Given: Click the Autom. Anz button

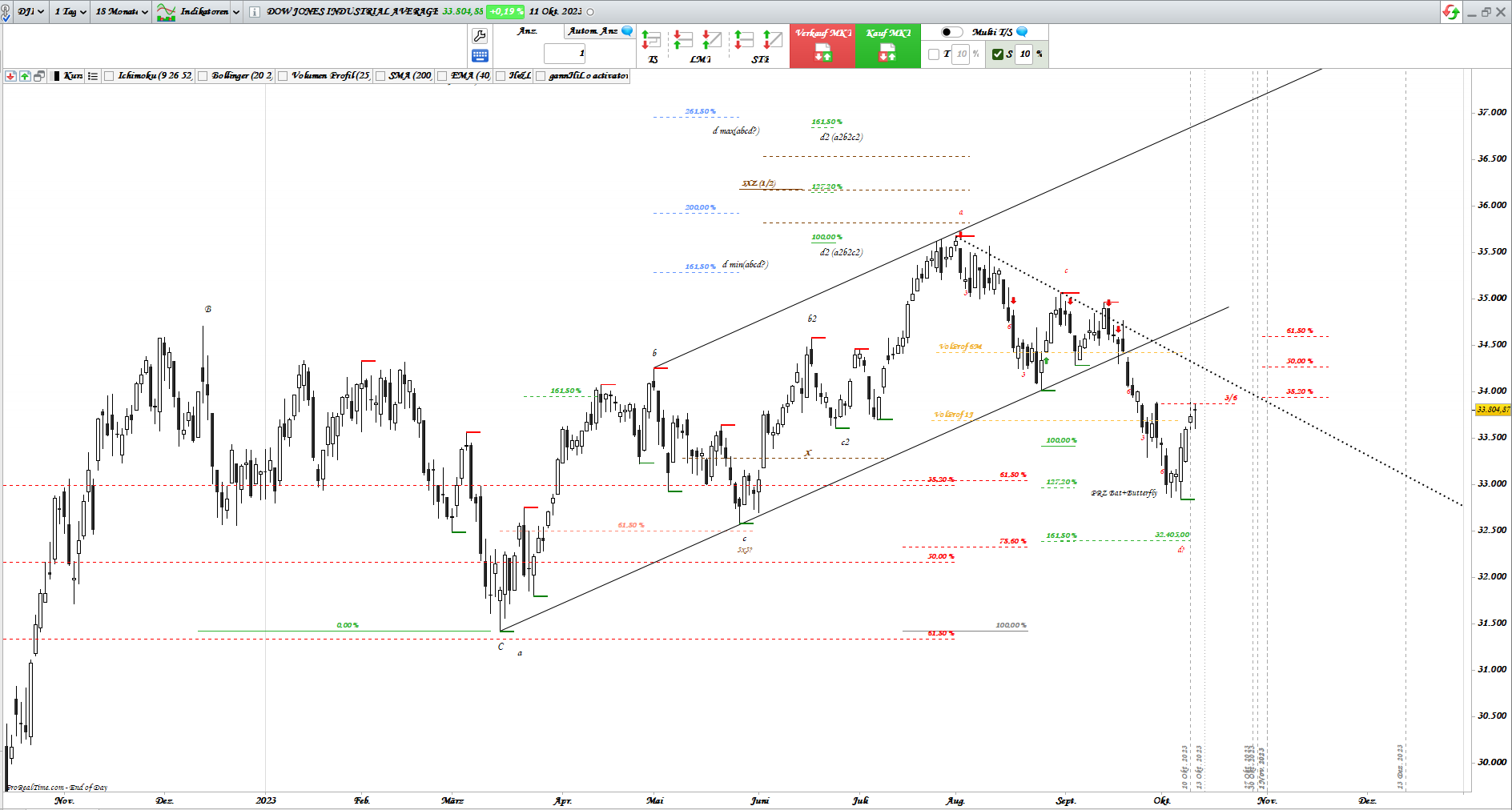Looking at the screenshot, I should tap(593, 31).
